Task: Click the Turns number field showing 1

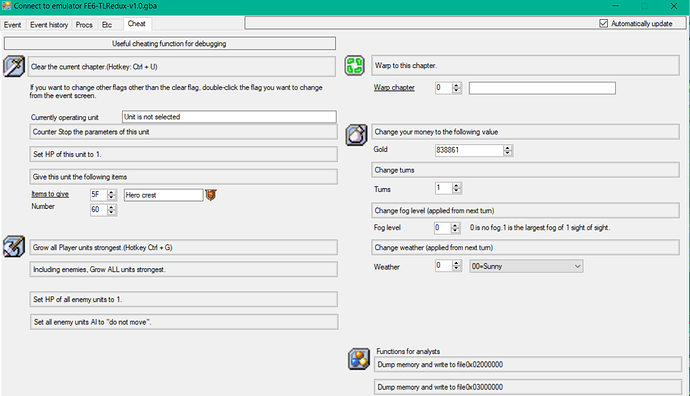Action: tap(444, 188)
